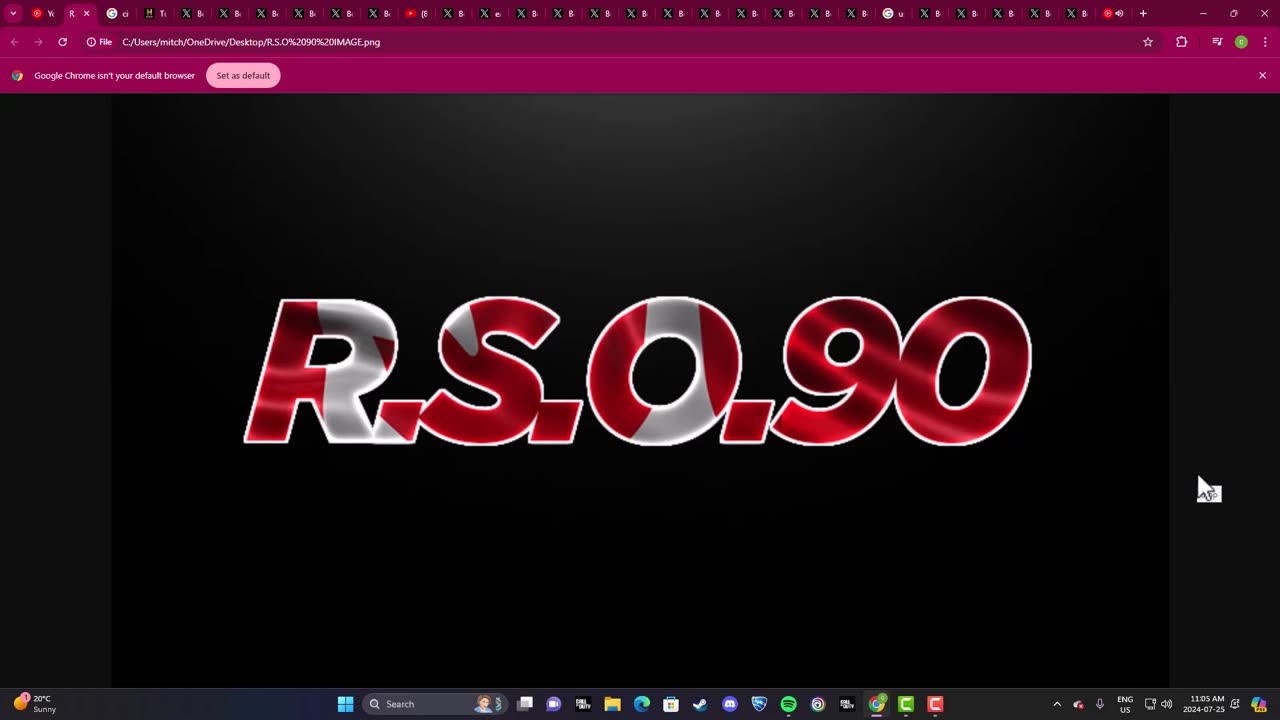Expand the hidden system tray icons chevron
Screen dimensions: 1280x720
pos(1057,704)
